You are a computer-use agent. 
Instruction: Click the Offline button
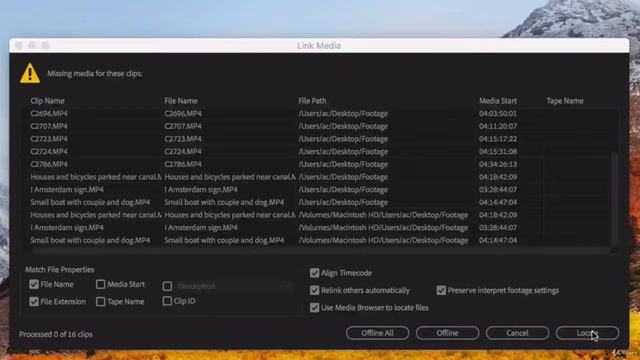[447, 333]
